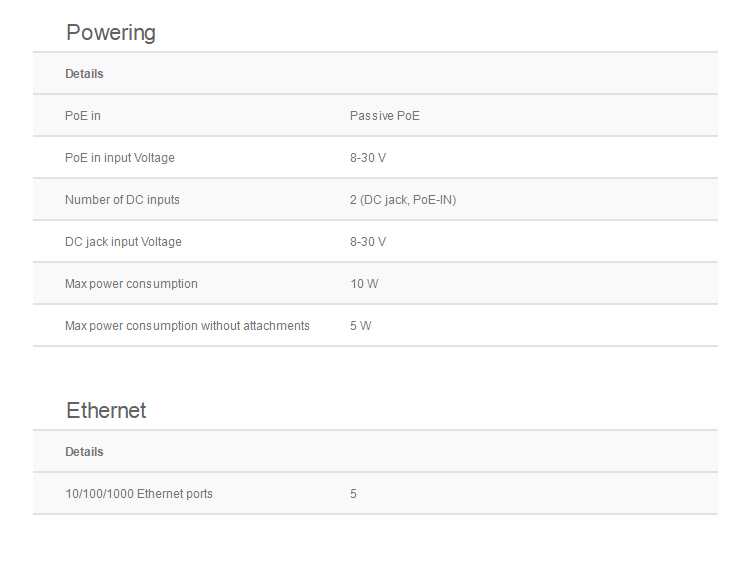Screen dimensions: 750x562
Task: Select the Max power consumption label
Action: point(131,284)
